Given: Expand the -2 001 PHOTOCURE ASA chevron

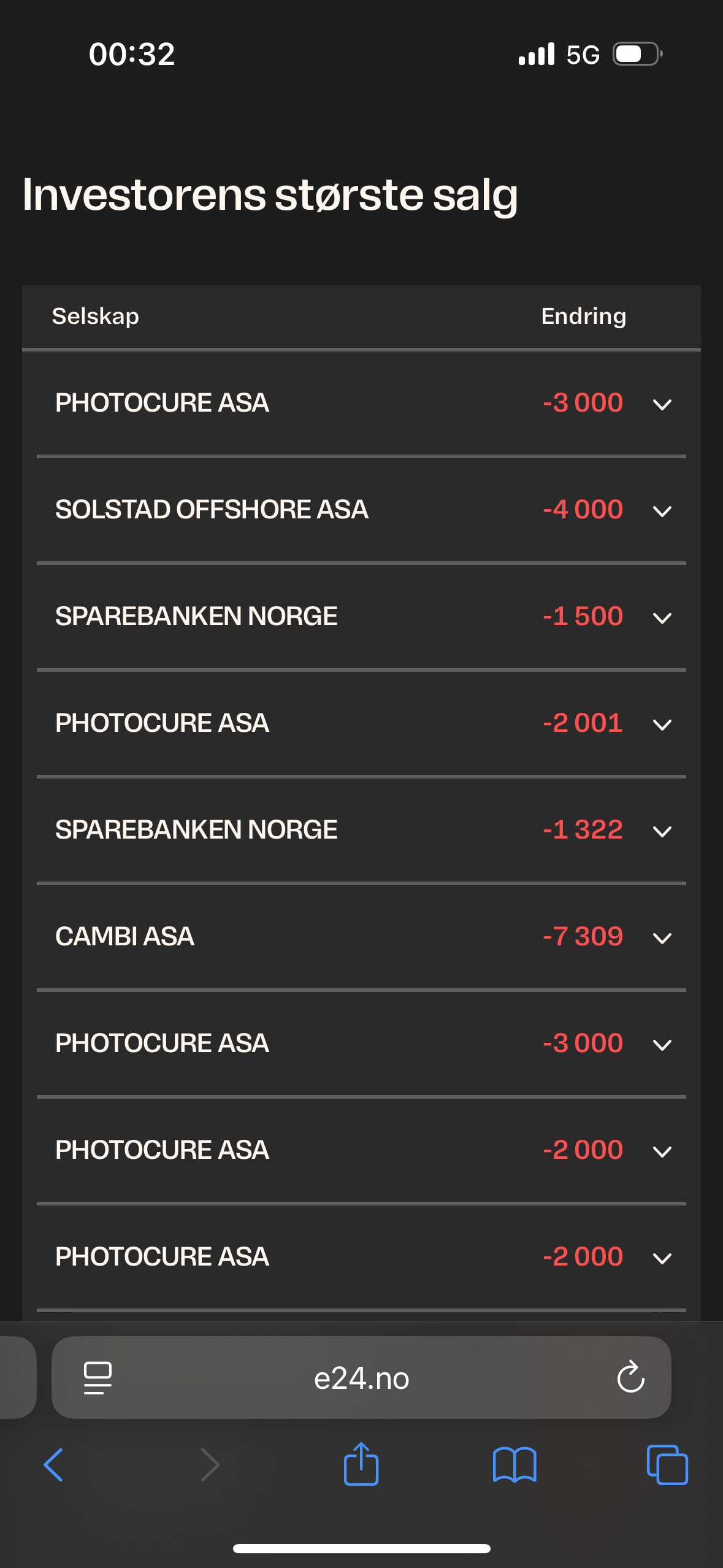Looking at the screenshot, I should tap(662, 724).
